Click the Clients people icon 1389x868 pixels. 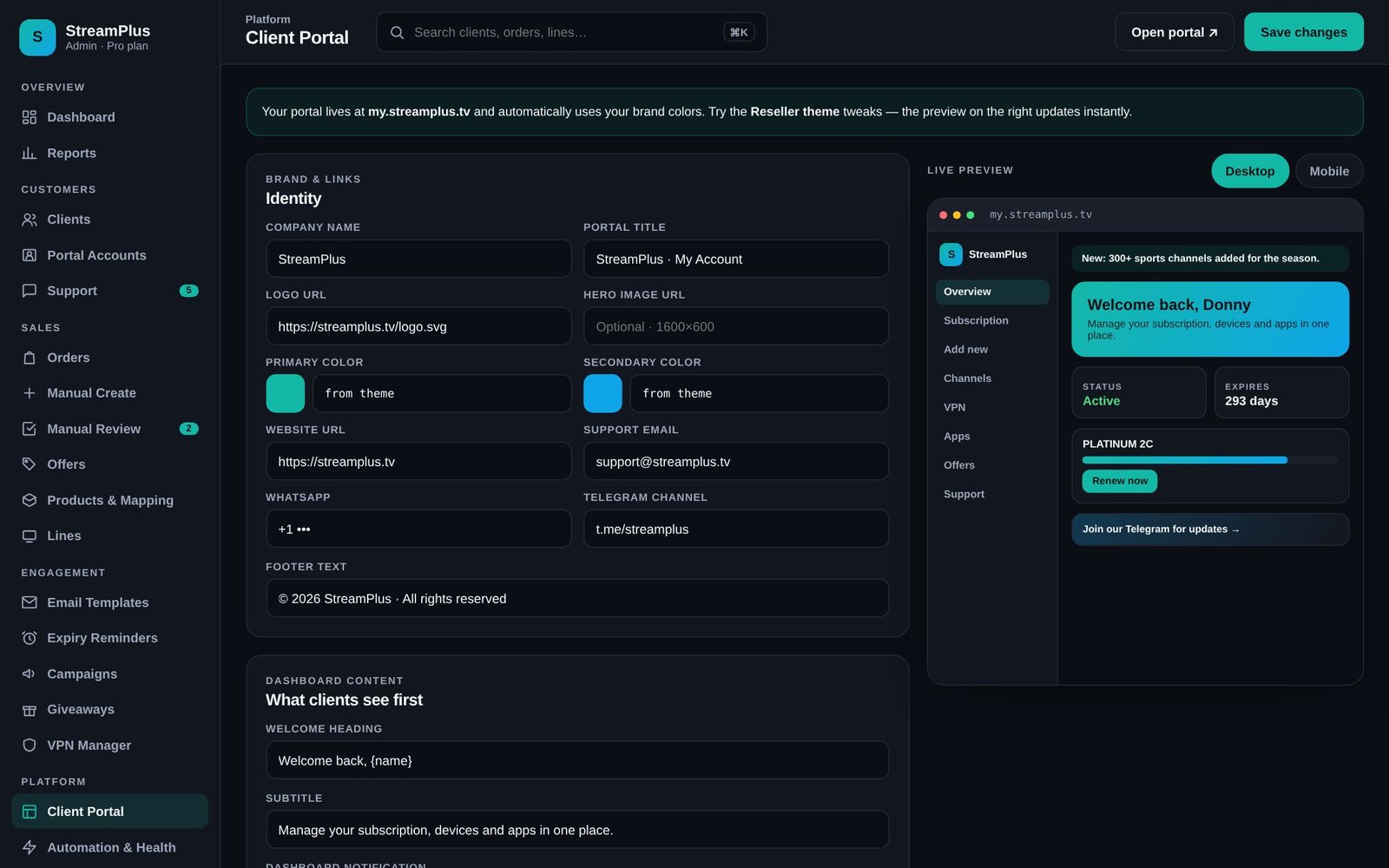(30, 220)
